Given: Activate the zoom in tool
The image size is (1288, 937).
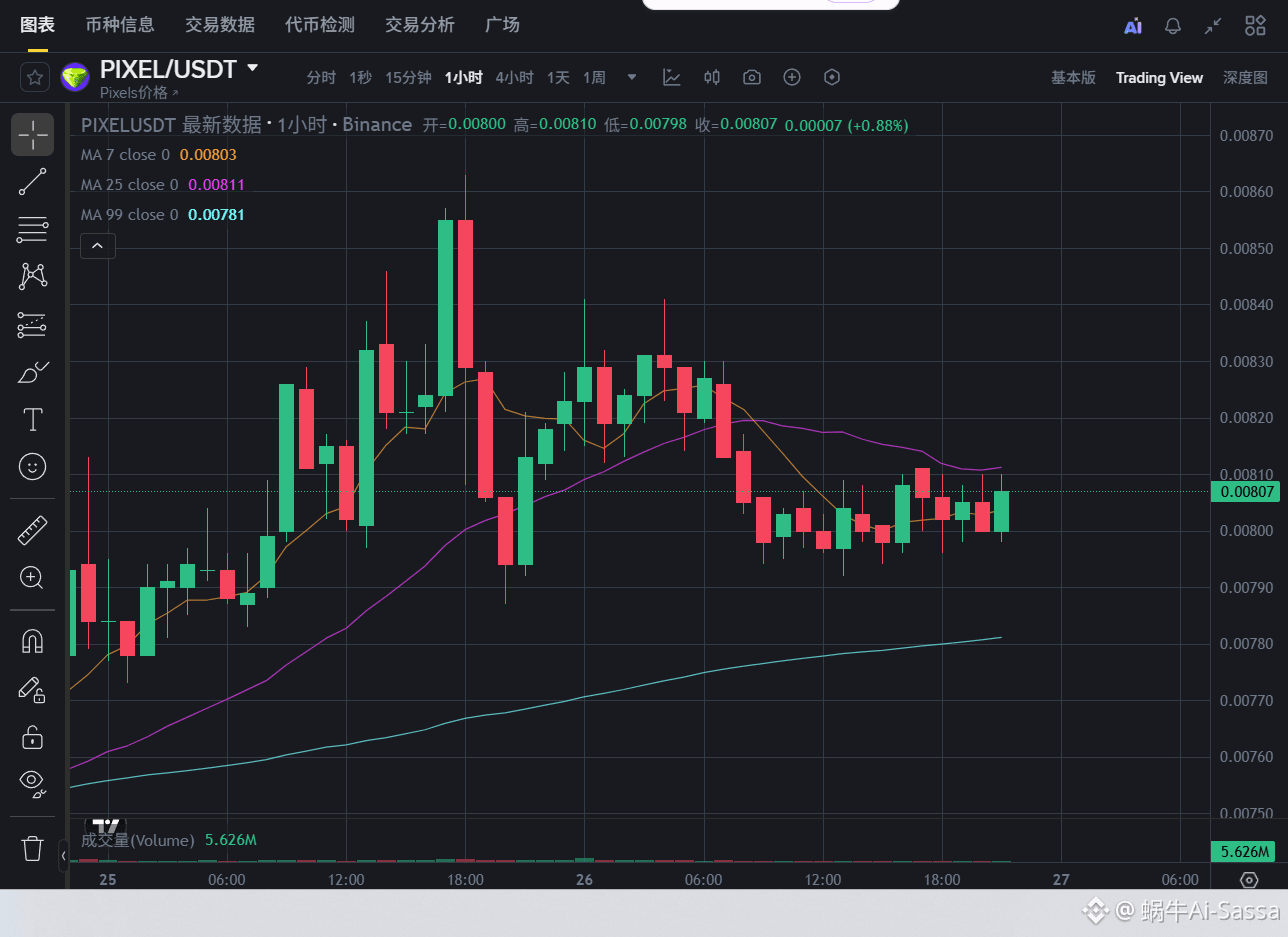Looking at the screenshot, I should (33, 577).
